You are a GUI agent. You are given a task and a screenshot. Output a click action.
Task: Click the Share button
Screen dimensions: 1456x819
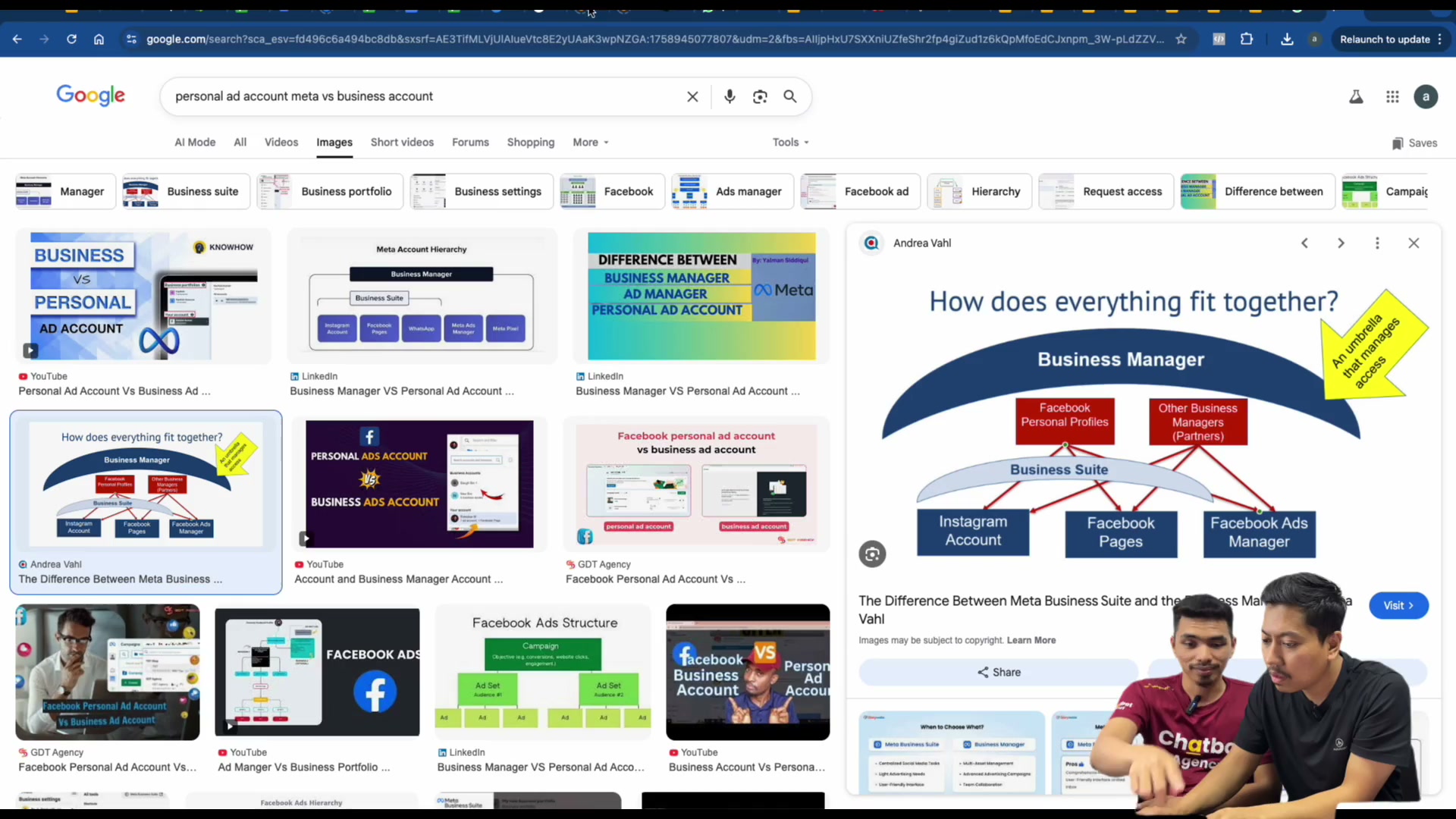[999, 673]
